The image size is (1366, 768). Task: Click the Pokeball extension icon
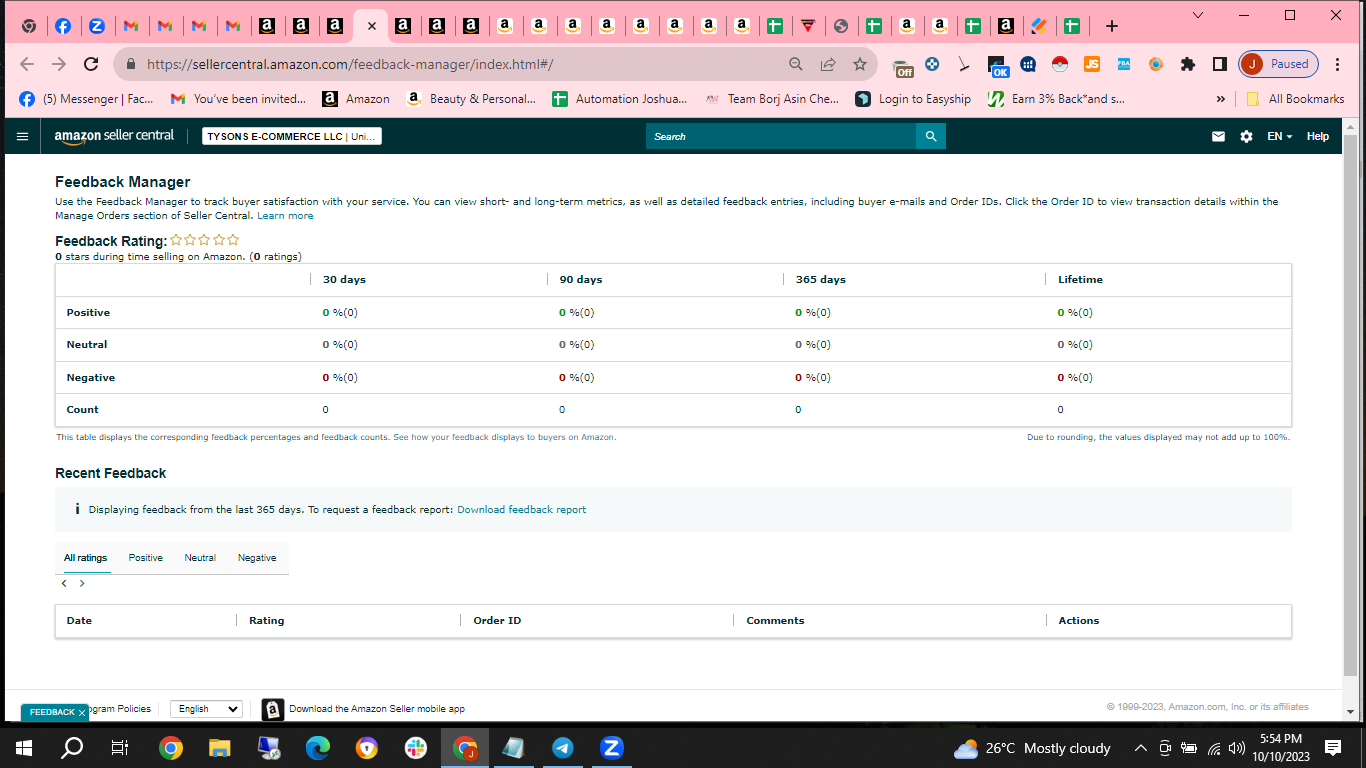pos(1060,64)
